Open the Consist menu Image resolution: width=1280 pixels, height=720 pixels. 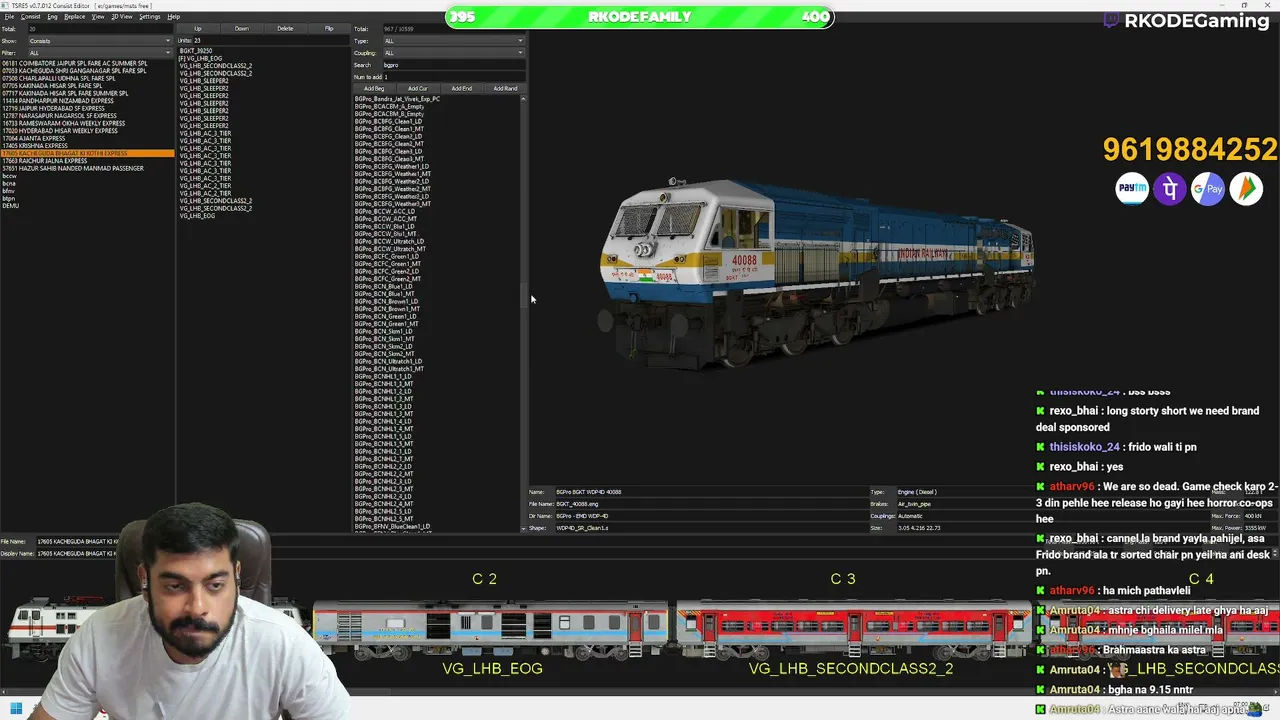click(x=31, y=17)
